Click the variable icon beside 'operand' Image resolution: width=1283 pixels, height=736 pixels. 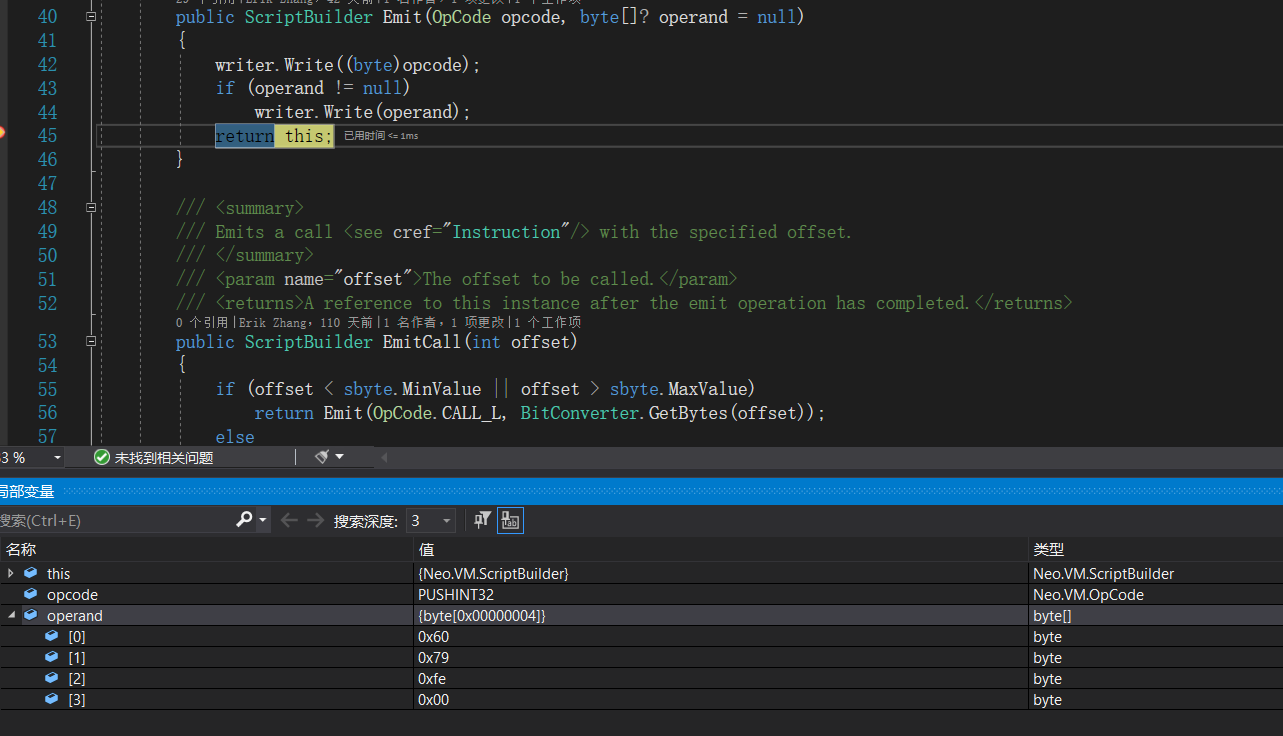click(x=31, y=616)
